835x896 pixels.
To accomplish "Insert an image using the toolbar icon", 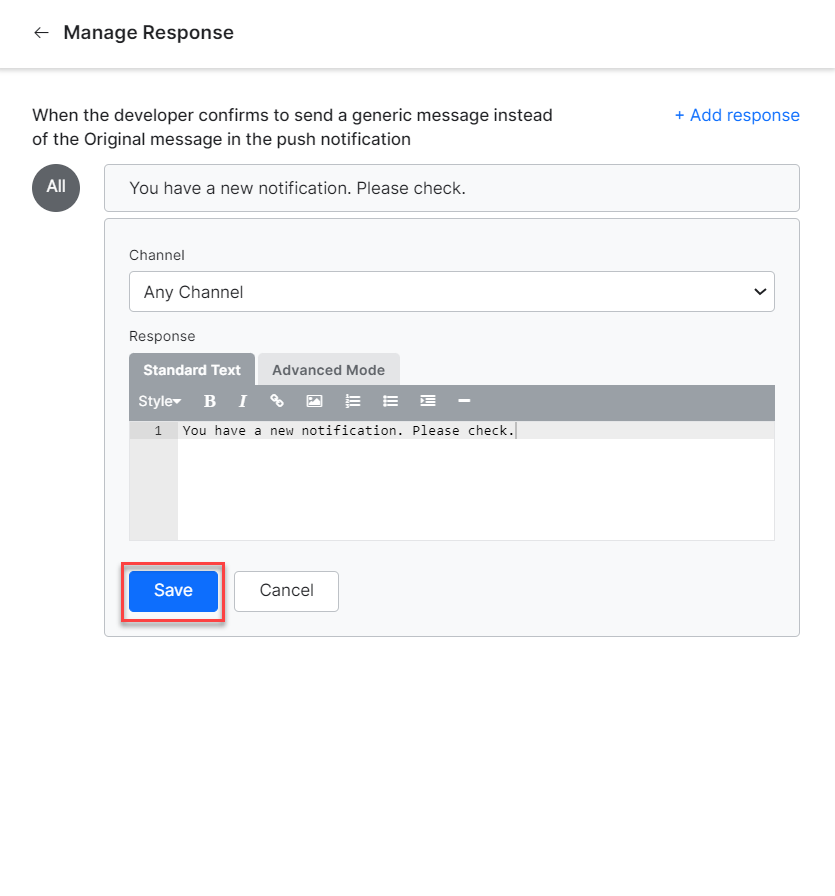I will 314,401.
